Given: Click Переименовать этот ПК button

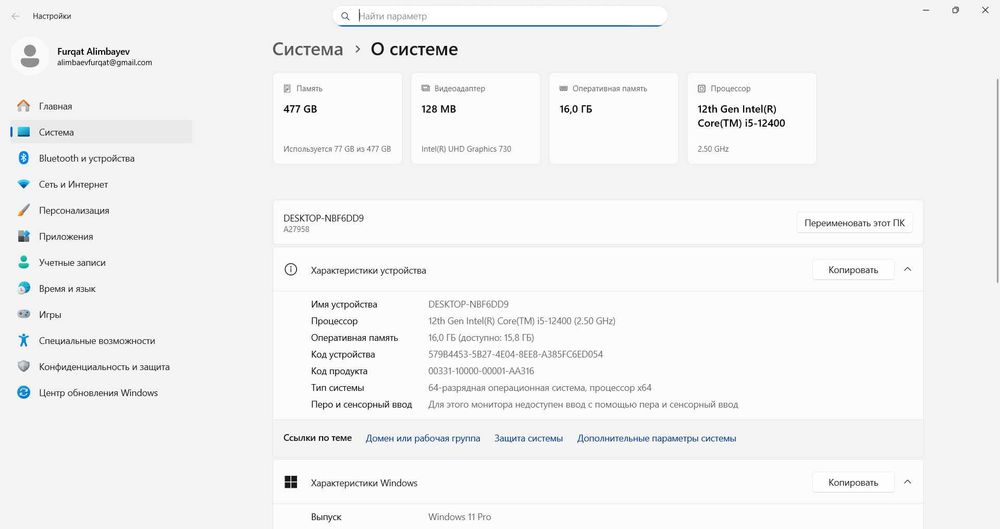Looking at the screenshot, I should (854, 223).
